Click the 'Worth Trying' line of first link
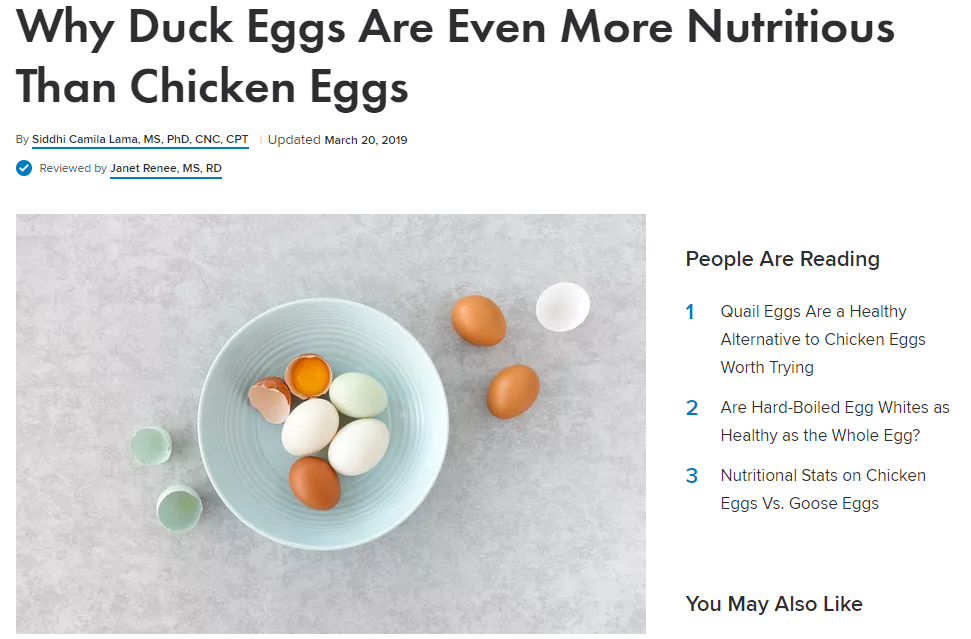 [767, 367]
